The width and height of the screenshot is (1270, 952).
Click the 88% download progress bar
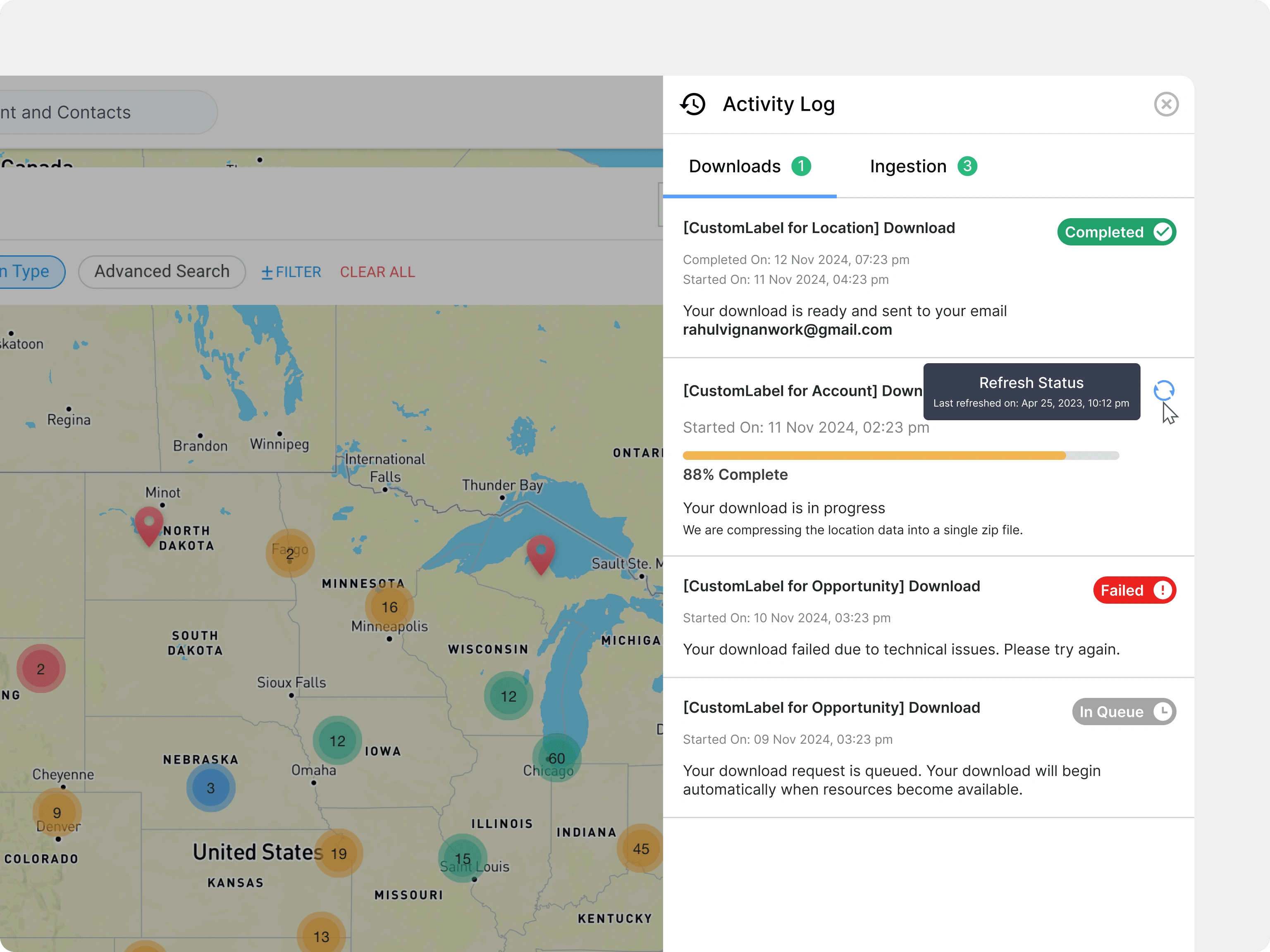coord(901,456)
